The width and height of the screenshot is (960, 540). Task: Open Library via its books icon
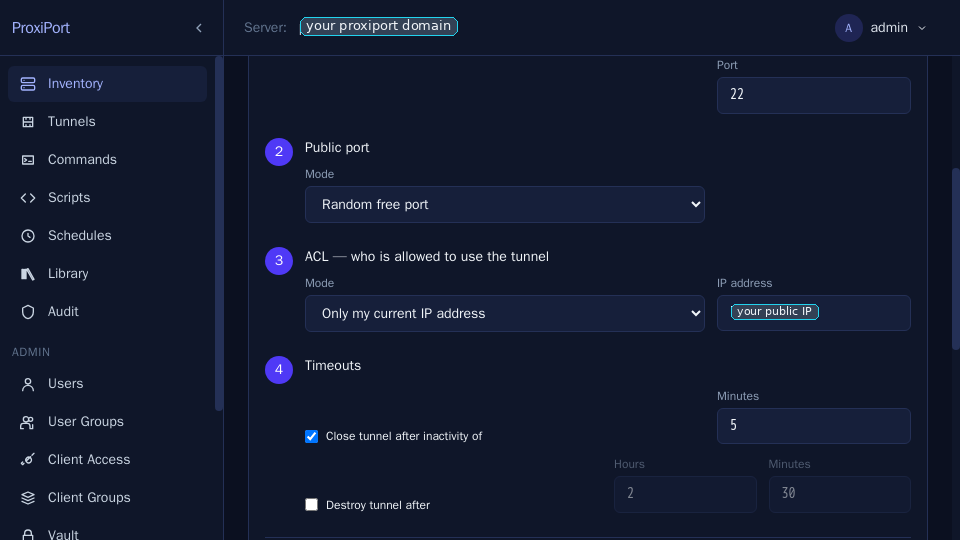[28, 274]
